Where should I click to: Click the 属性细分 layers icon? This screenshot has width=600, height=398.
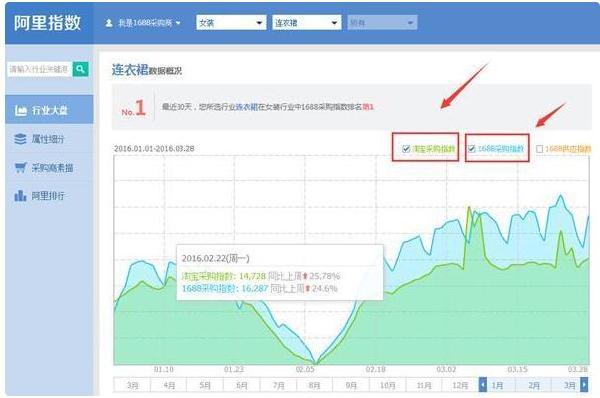(20, 139)
